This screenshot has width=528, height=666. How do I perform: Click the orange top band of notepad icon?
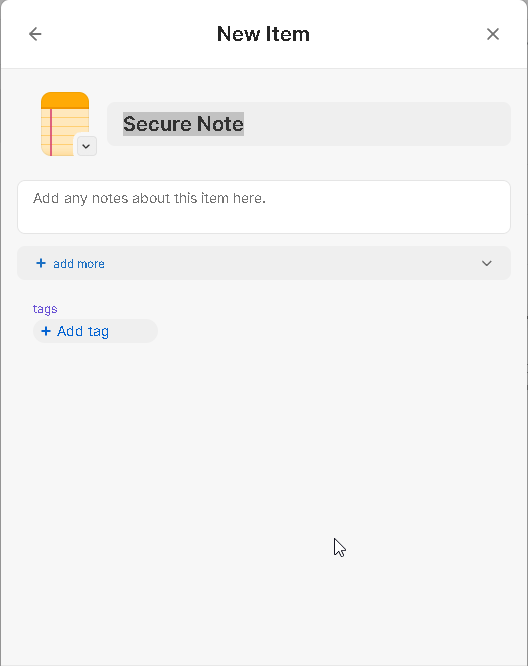(x=65, y=100)
